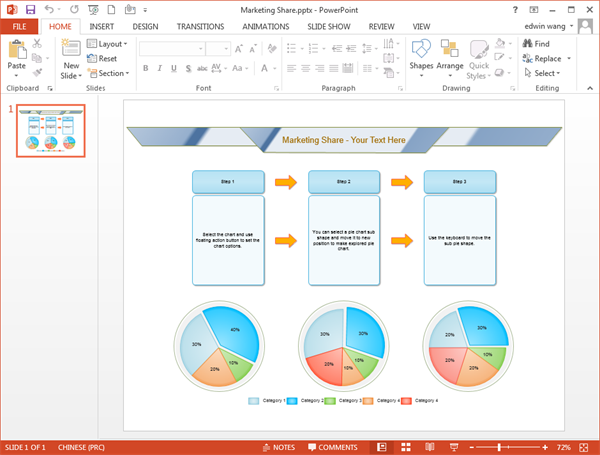Toggle Italic text formatting
Screen dimensions: 600x455
pyautogui.click(x=159, y=68)
